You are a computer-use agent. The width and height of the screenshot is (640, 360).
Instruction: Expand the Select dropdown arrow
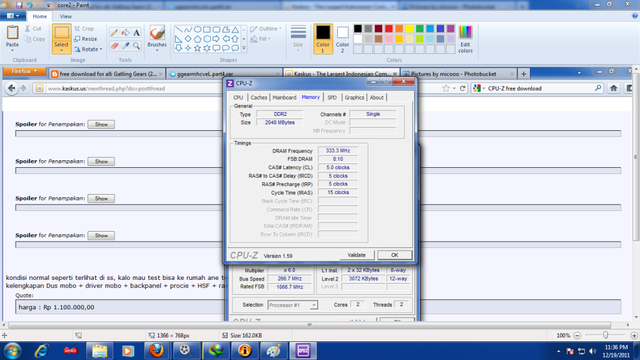point(61,50)
